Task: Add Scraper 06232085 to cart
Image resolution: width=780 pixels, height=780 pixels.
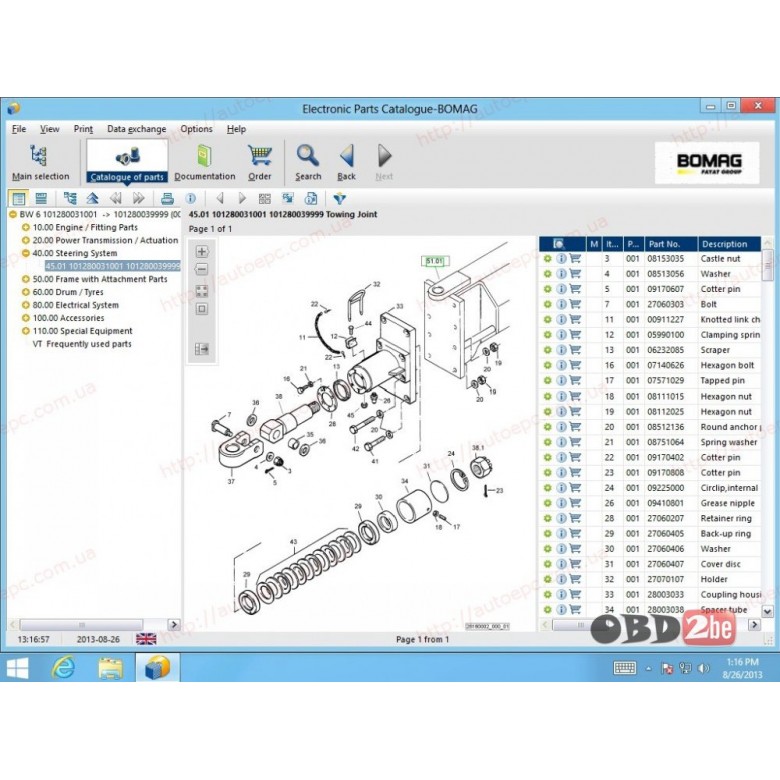Action: pos(575,350)
